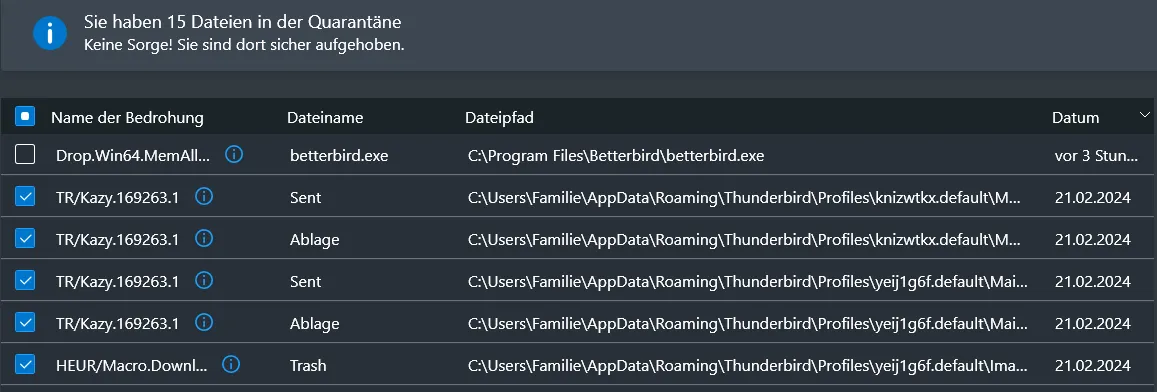Viewport: 1157px width, 392px height.
Task: Open info icon for HEUR/Macro.Downl threat
Action: [231, 364]
